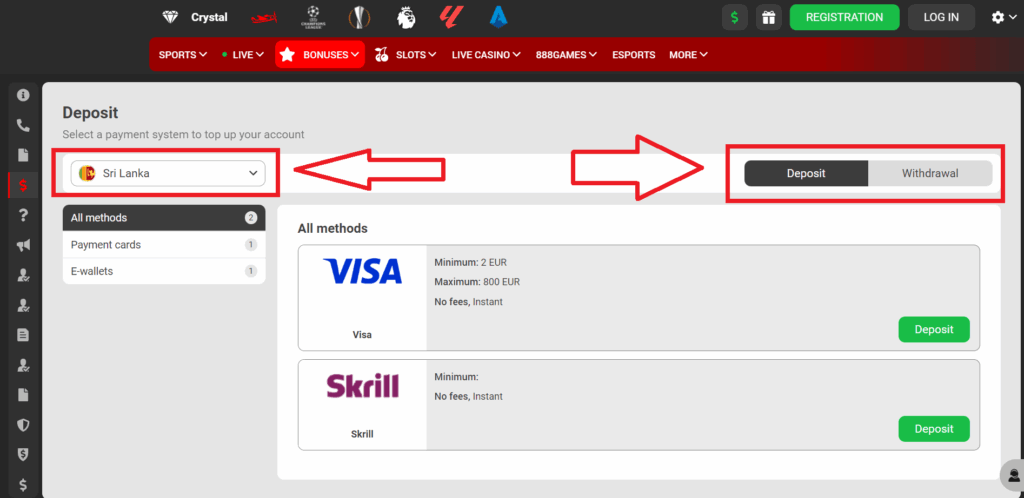1024x498 pixels.
Task: Click the 'All methods' heading above the Visa card
Action: pos(332,228)
